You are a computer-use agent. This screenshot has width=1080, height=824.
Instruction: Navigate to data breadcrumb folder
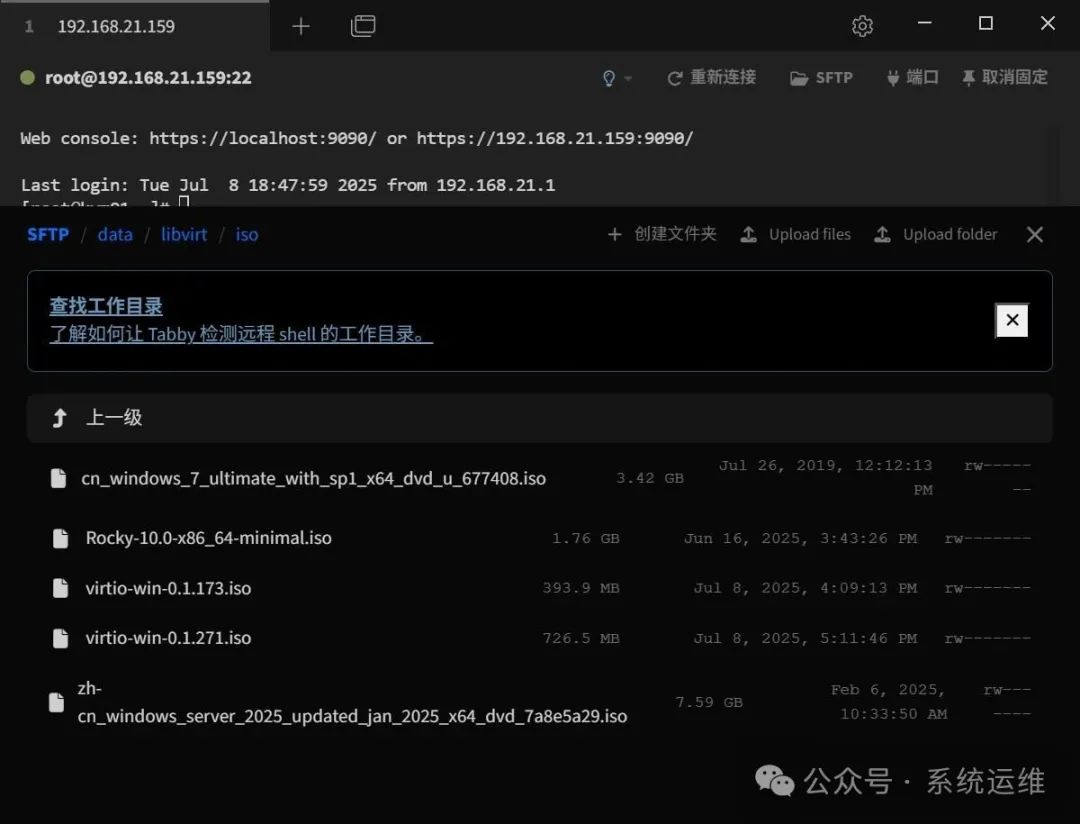(115, 235)
